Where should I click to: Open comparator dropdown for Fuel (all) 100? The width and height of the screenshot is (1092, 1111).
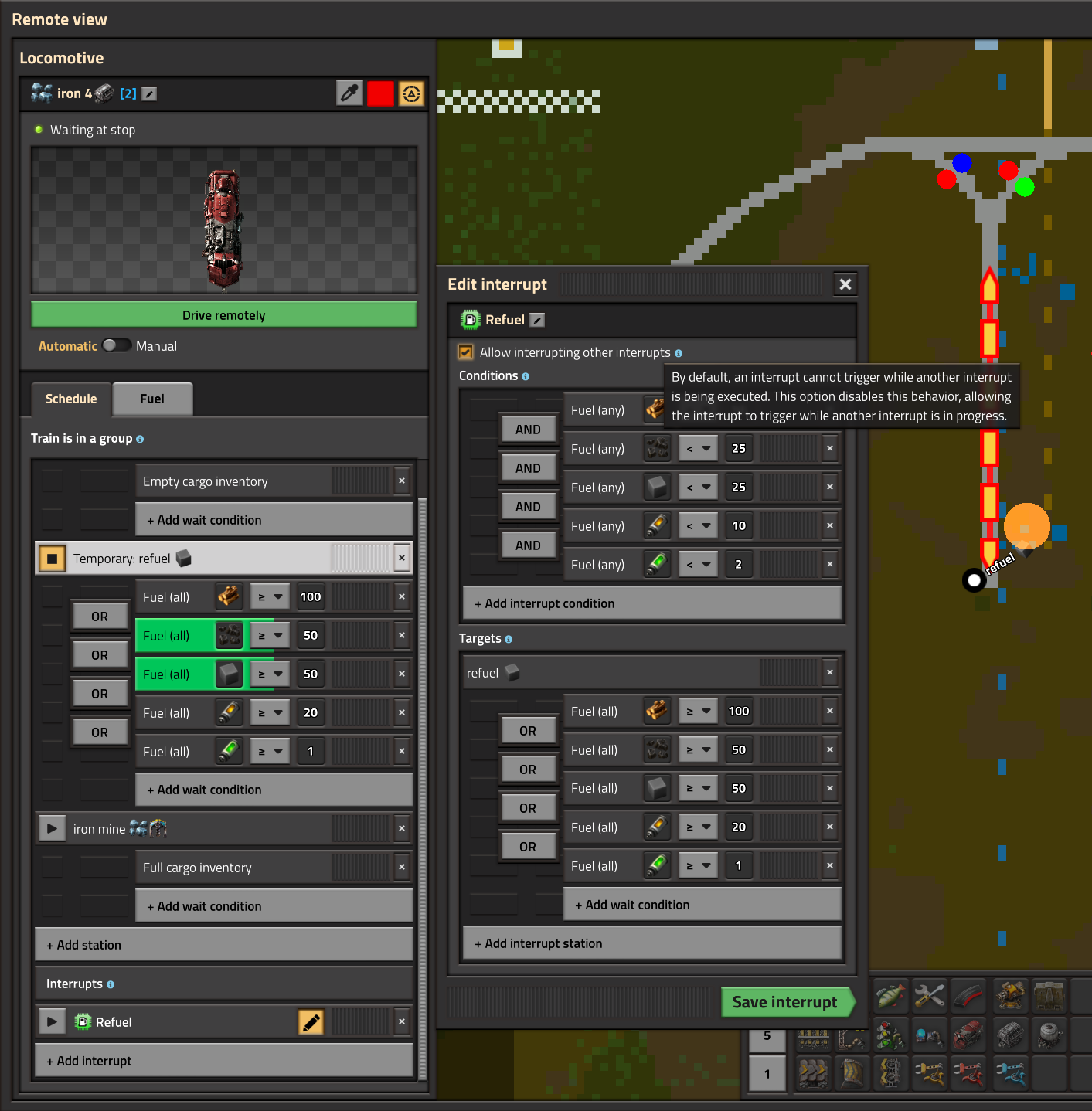pyautogui.click(x=270, y=596)
